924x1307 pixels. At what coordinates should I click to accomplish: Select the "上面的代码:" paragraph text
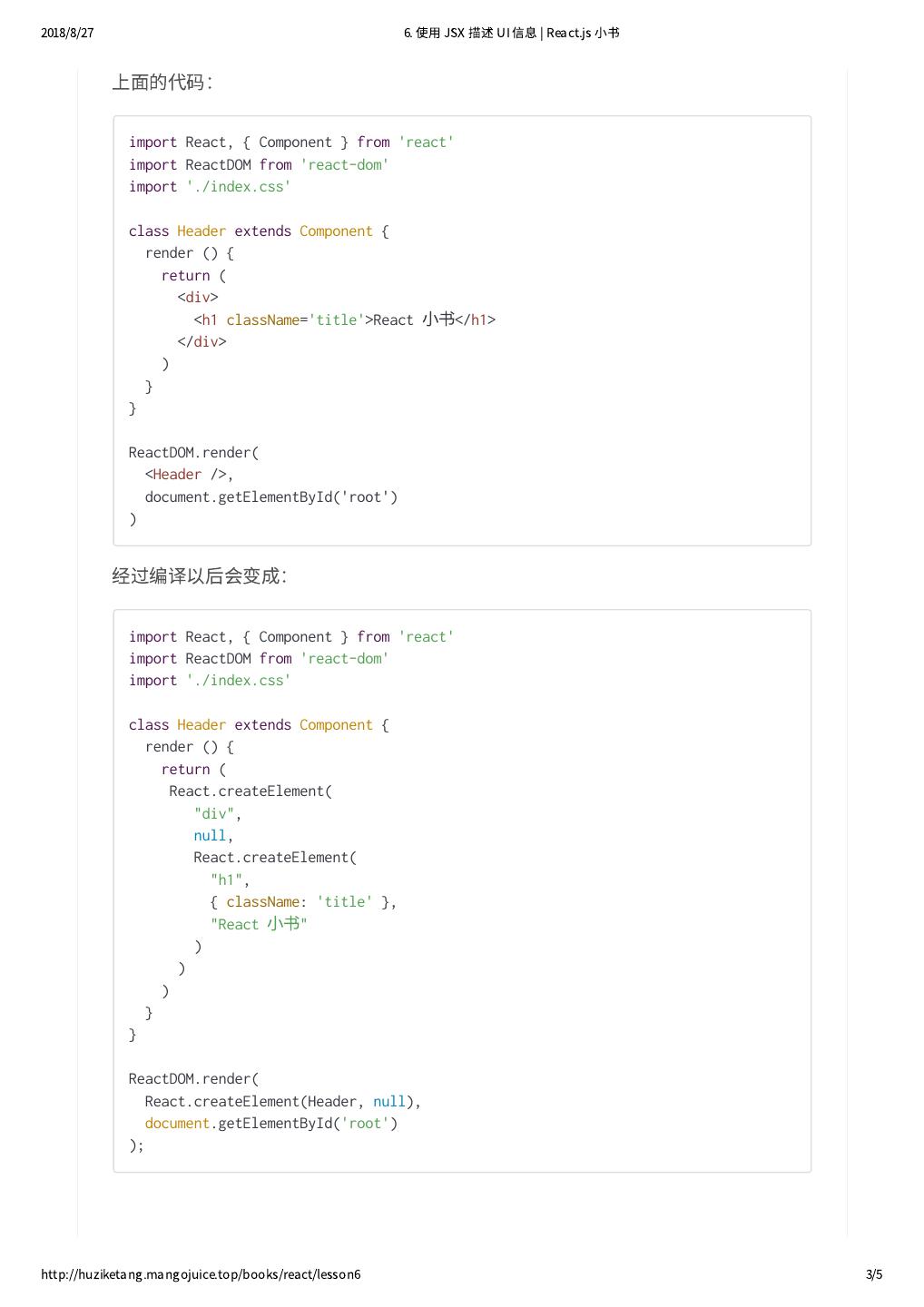coord(162,83)
